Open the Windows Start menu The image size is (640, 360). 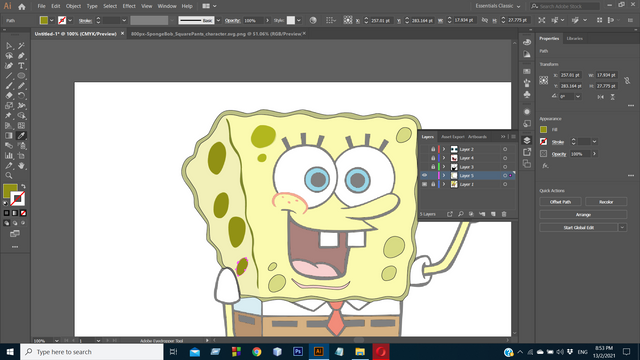coord(10,351)
